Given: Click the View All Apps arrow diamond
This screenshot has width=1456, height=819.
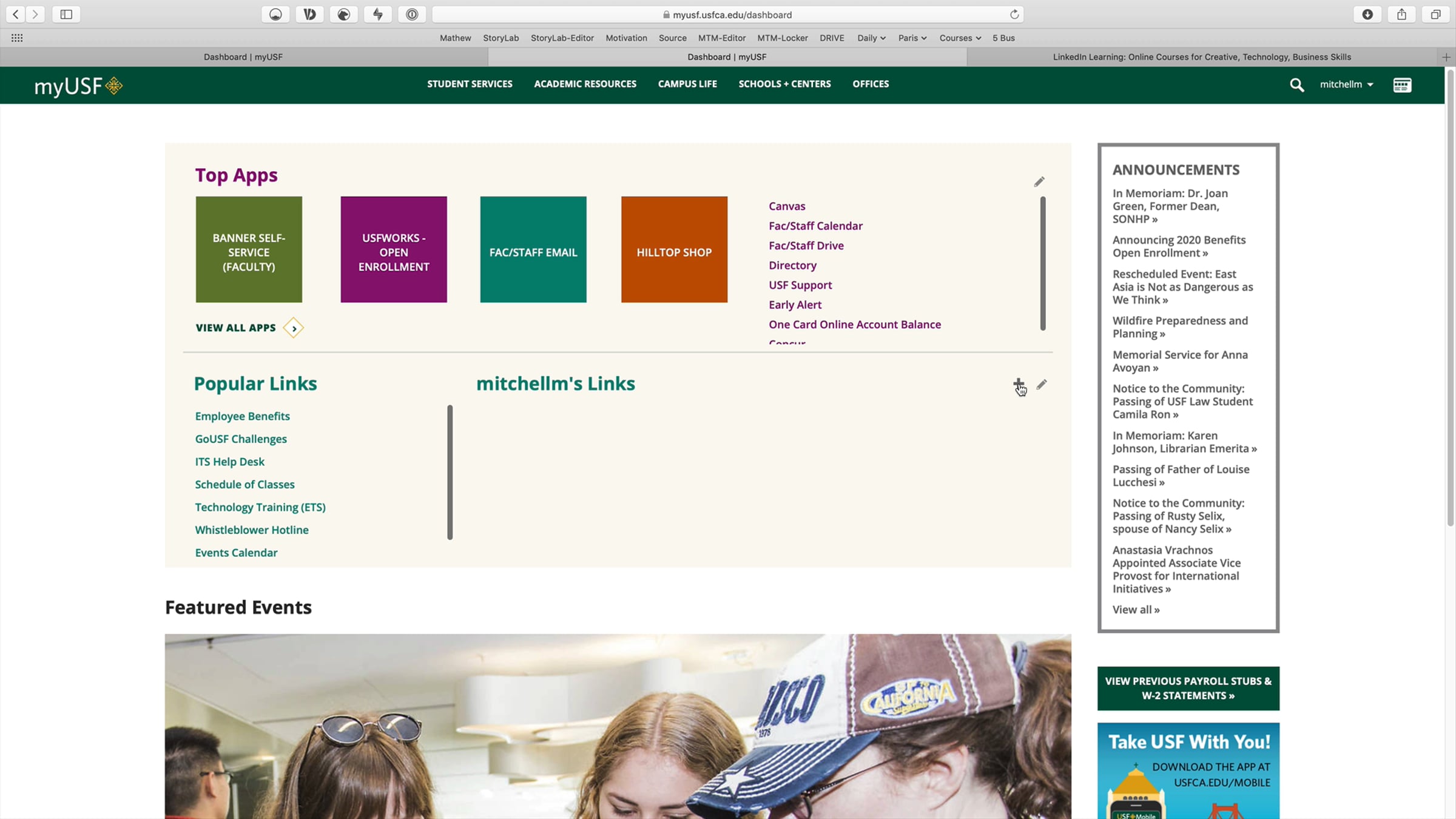Looking at the screenshot, I should (x=294, y=328).
